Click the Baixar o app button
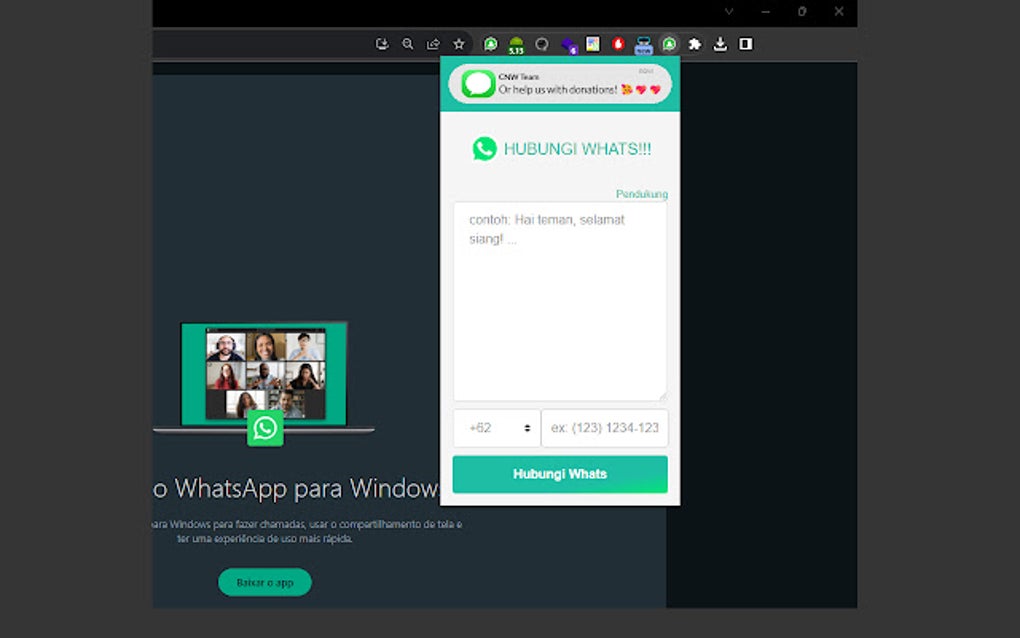This screenshot has height=638, width=1020. 265,582
